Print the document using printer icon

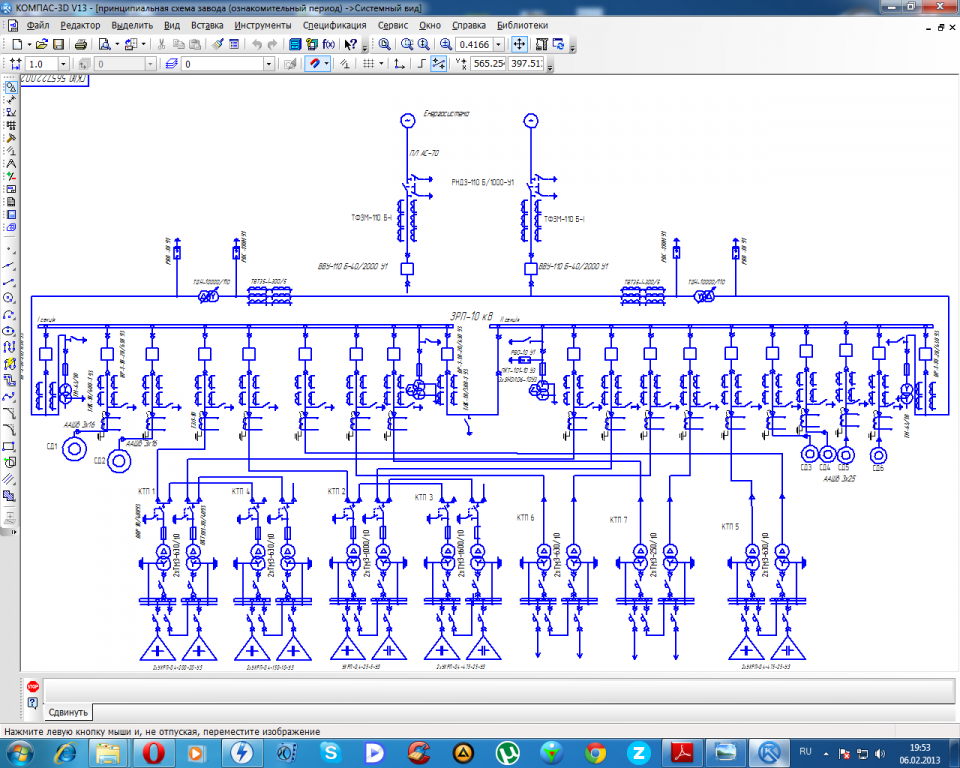[x=80, y=44]
